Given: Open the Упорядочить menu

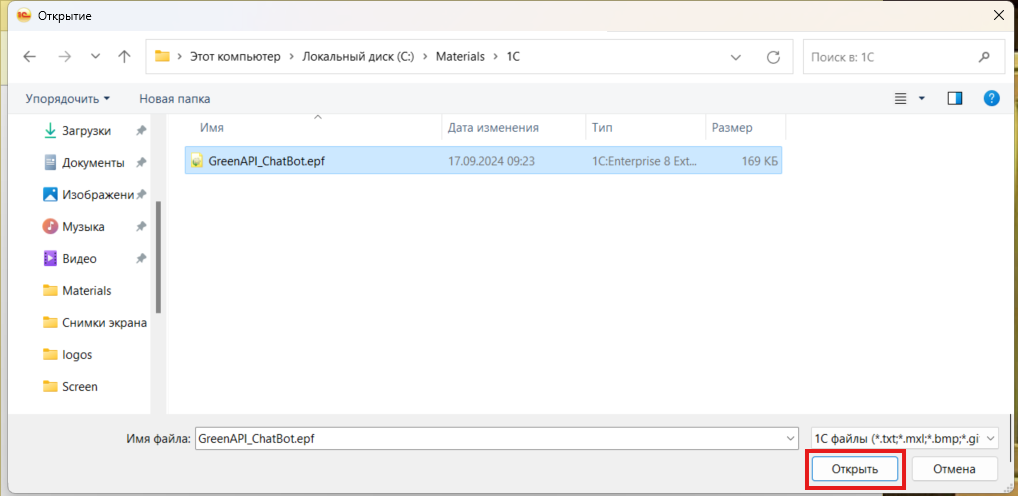Looking at the screenshot, I should coord(67,99).
